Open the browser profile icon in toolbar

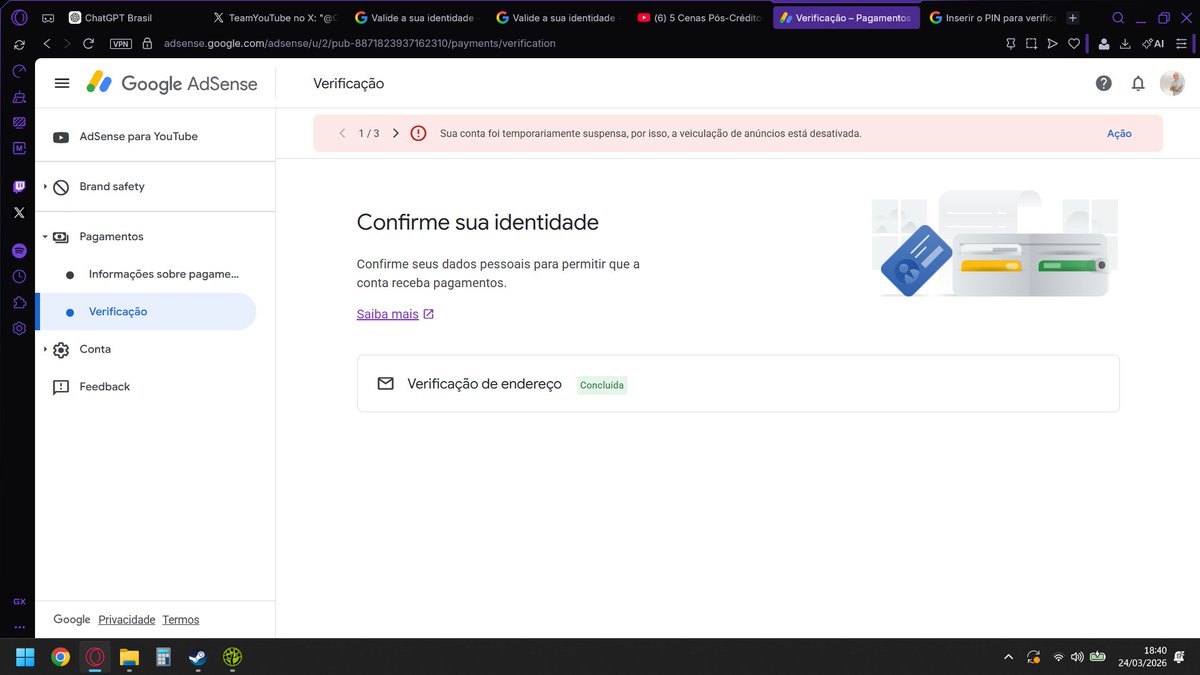pyautogui.click(x=1103, y=43)
